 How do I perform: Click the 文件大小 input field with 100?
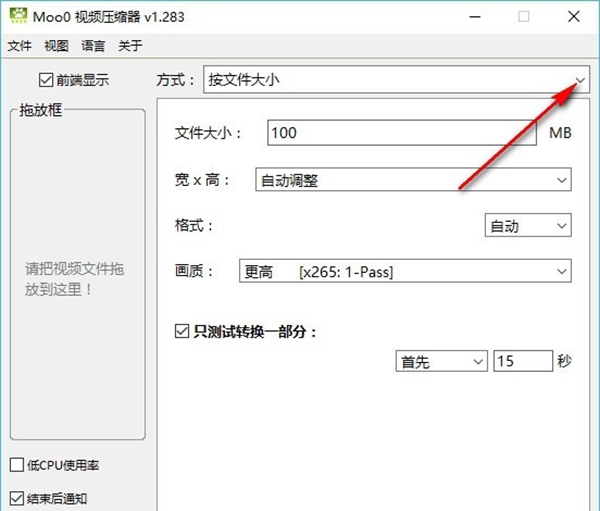[x=402, y=132]
